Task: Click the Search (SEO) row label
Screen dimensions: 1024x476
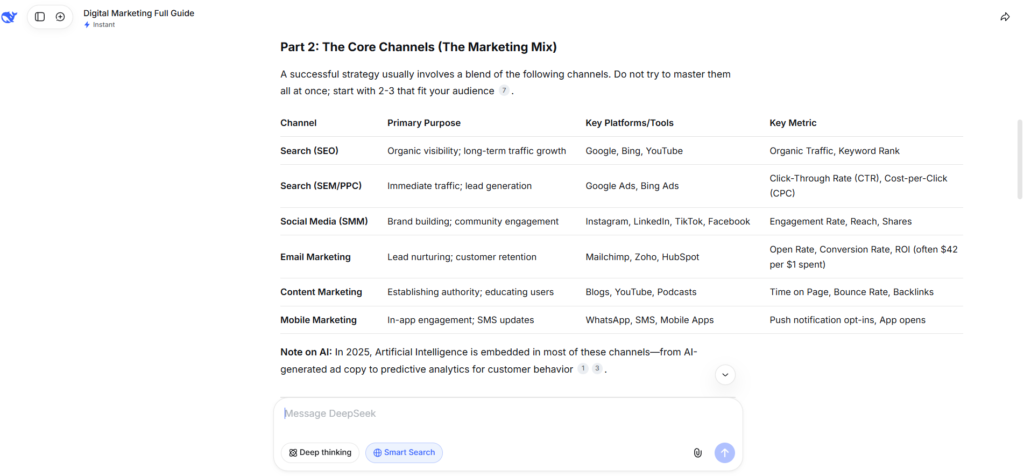Action: pyautogui.click(x=309, y=151)
